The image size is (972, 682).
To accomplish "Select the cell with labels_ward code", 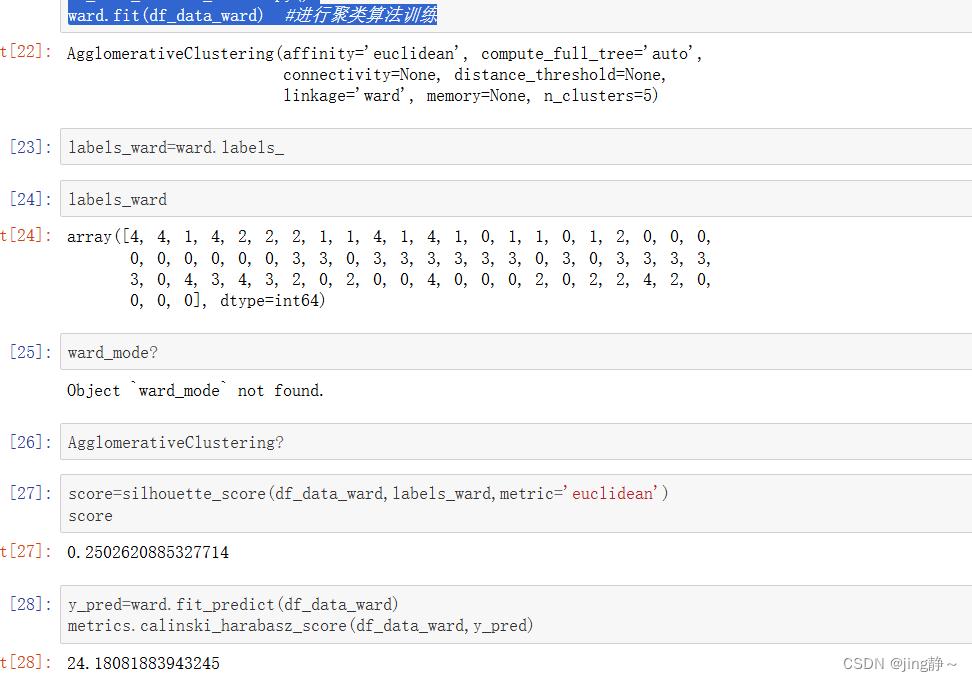I will click(516, 199).
